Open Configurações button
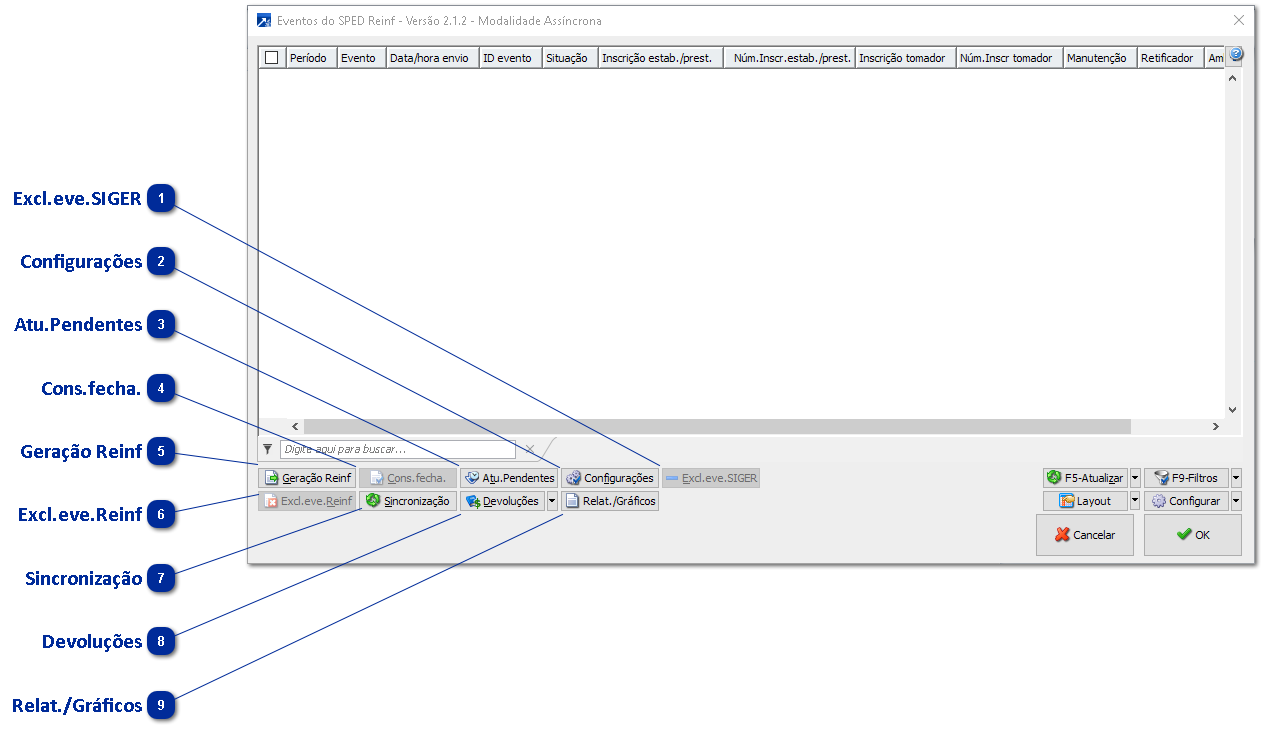The width and height of the screenshot is (1278, 734). click(610, 478)
